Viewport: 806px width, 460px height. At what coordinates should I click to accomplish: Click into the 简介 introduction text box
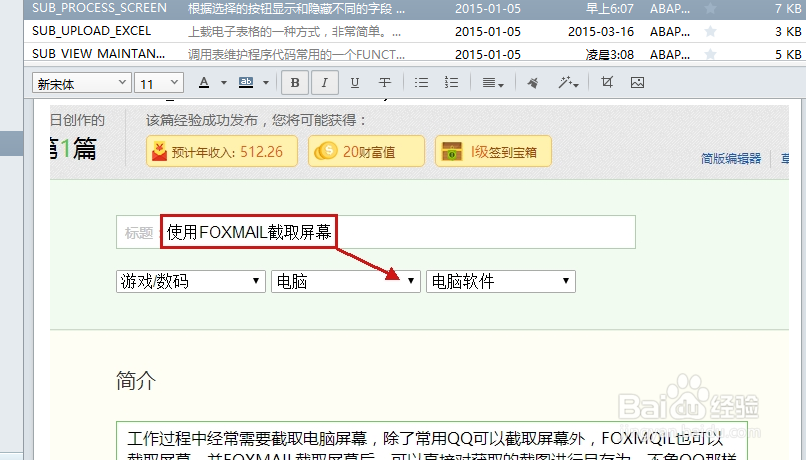432,441
